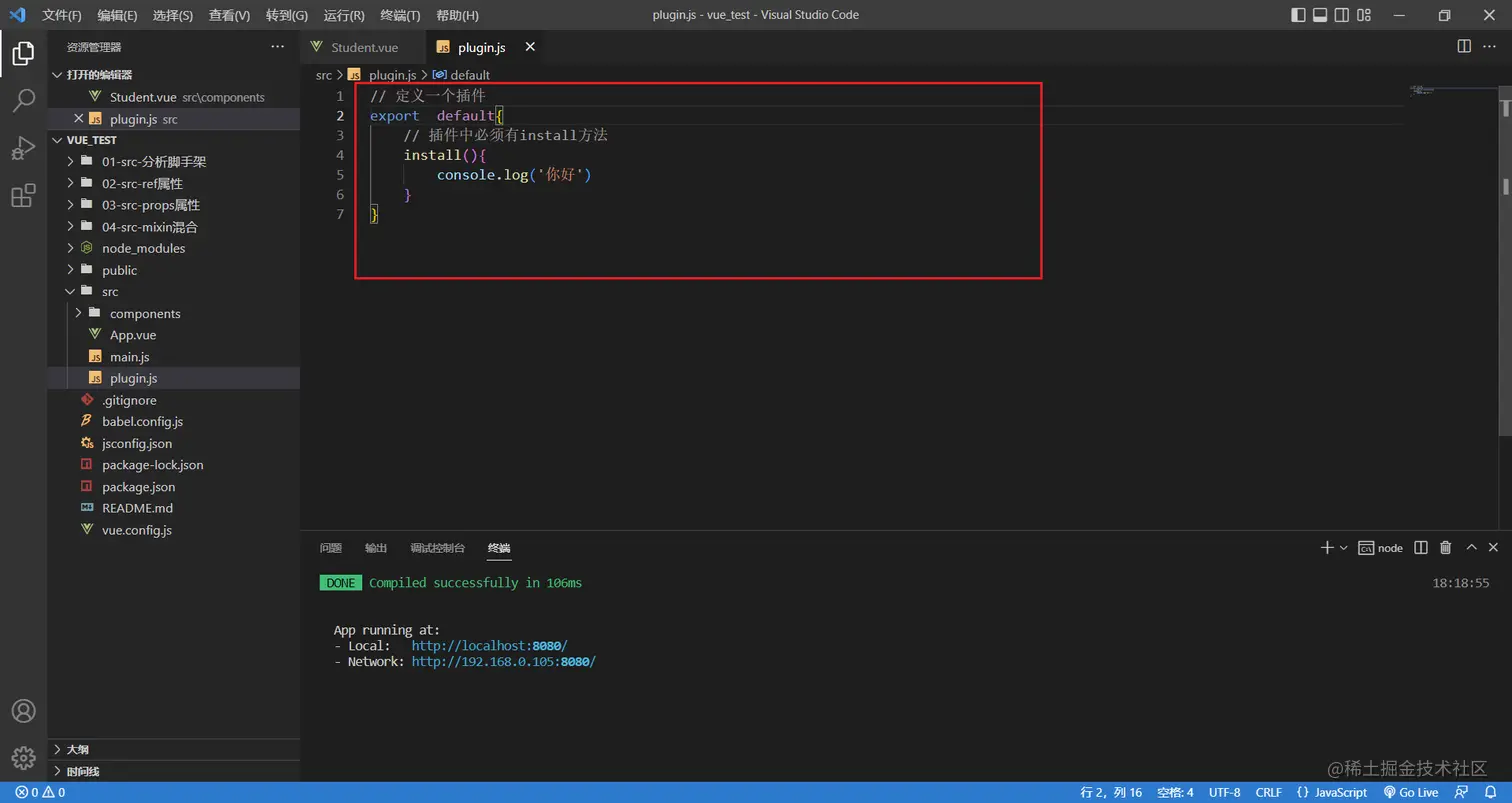Expand the 04-src-mixin混合 folder

[174, 227]
